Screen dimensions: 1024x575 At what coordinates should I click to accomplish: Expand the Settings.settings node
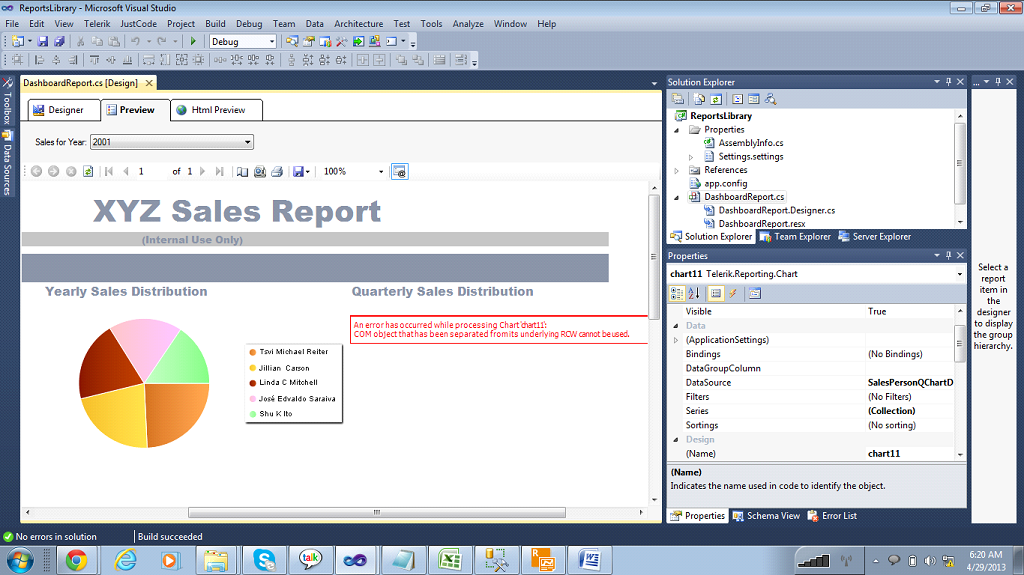coord(691,157)
